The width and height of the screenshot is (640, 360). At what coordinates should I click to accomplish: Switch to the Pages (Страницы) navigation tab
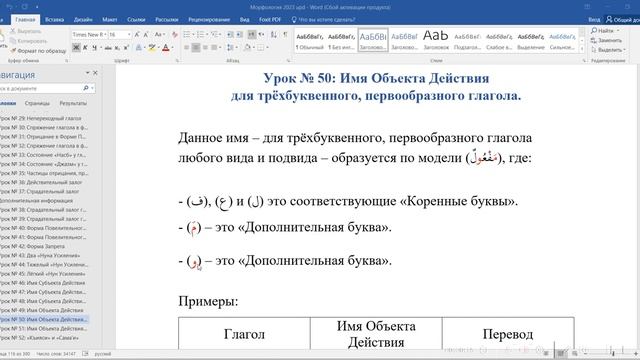(37, 103)
